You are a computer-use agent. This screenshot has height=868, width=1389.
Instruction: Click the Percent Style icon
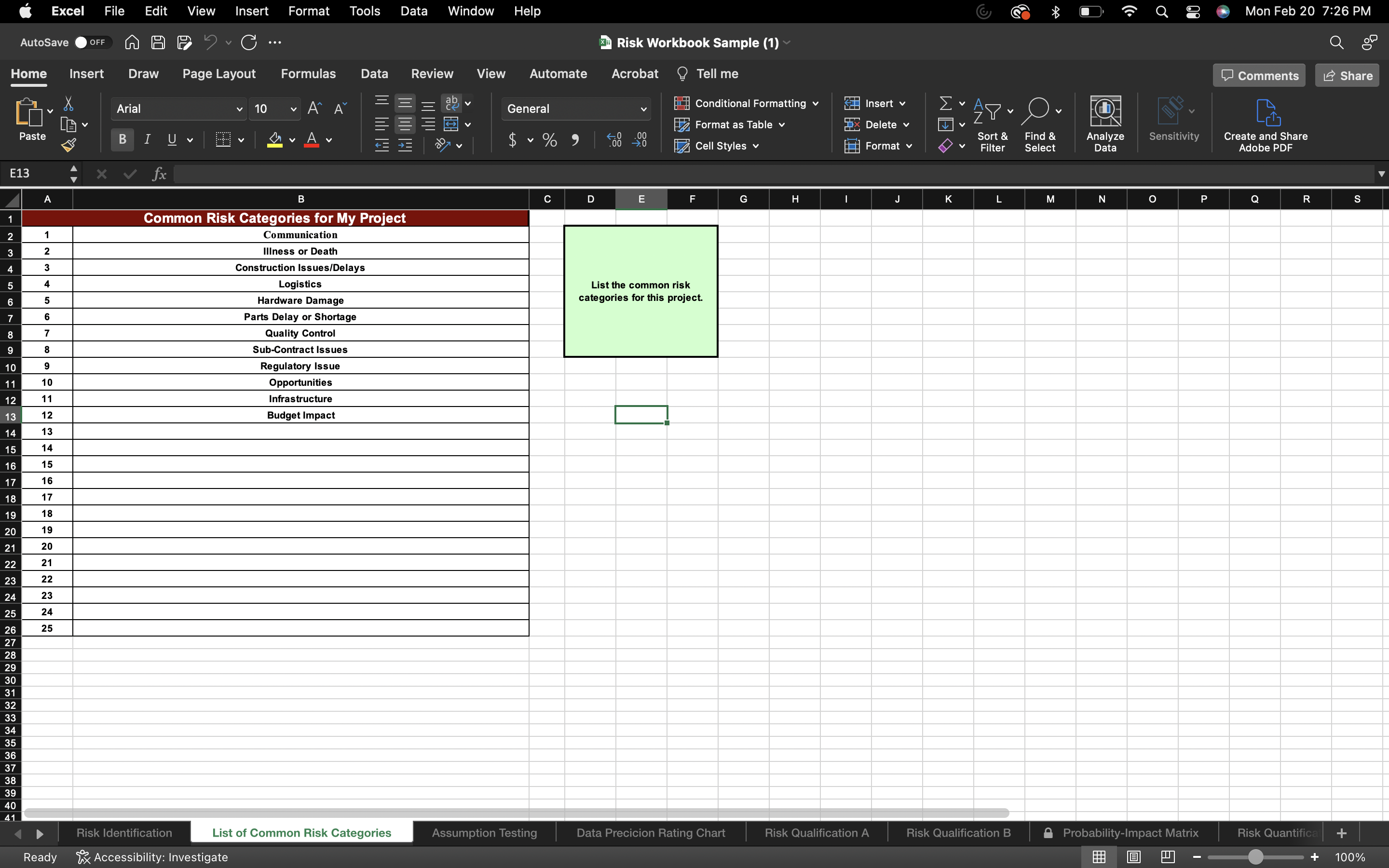[x=549, y=140]
